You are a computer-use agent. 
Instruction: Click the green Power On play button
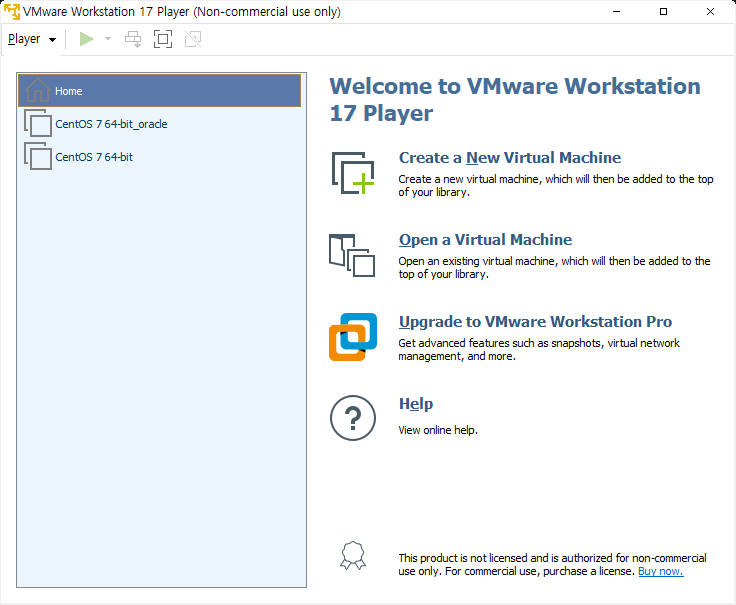86,39
